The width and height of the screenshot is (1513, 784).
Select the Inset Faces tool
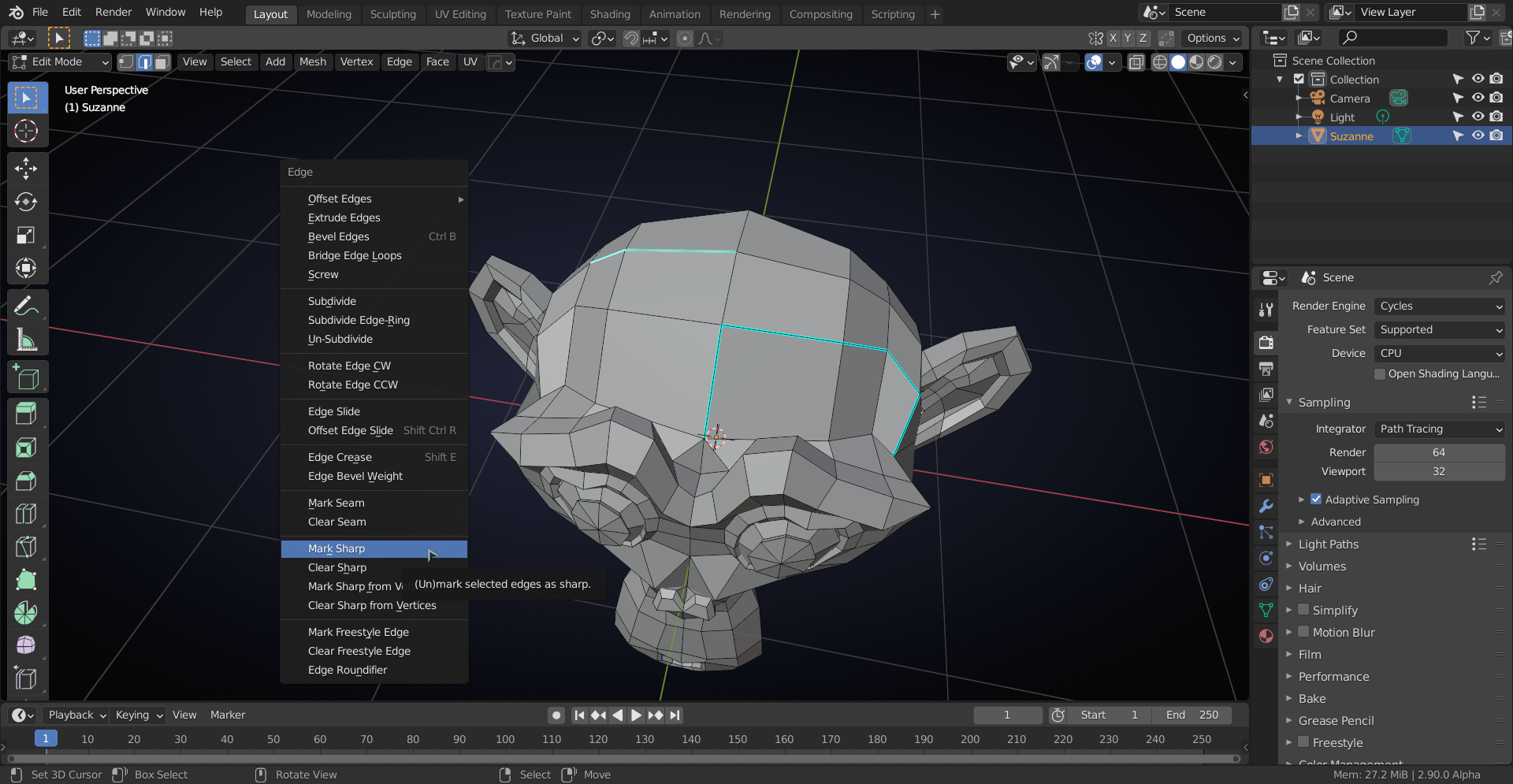[26, 448]
